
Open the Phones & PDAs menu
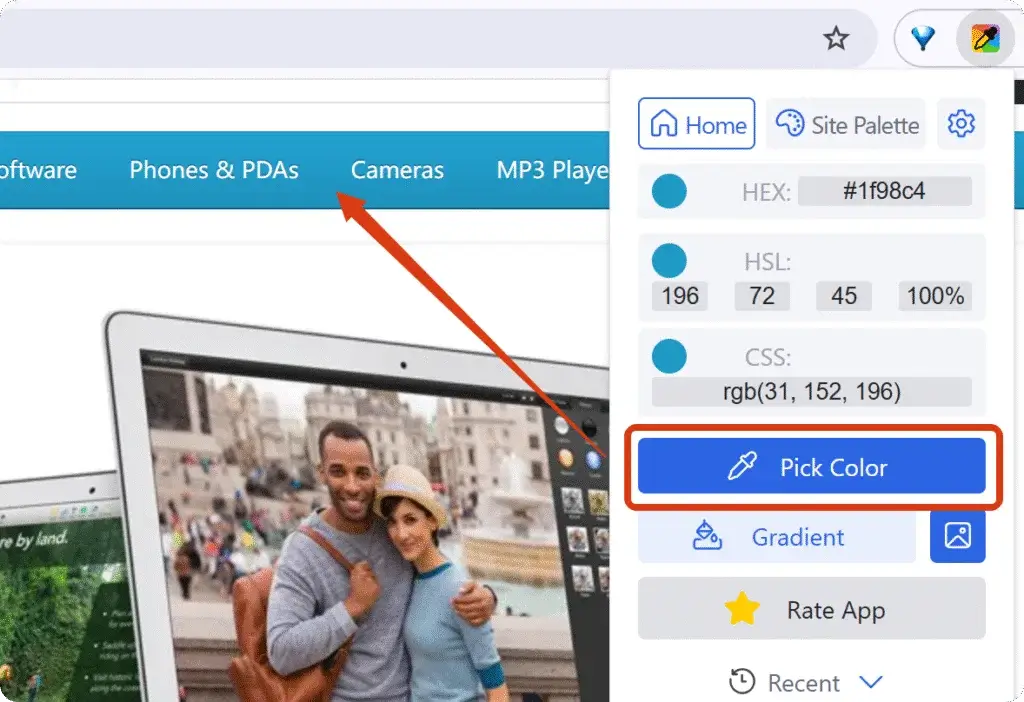click(214, 170)
